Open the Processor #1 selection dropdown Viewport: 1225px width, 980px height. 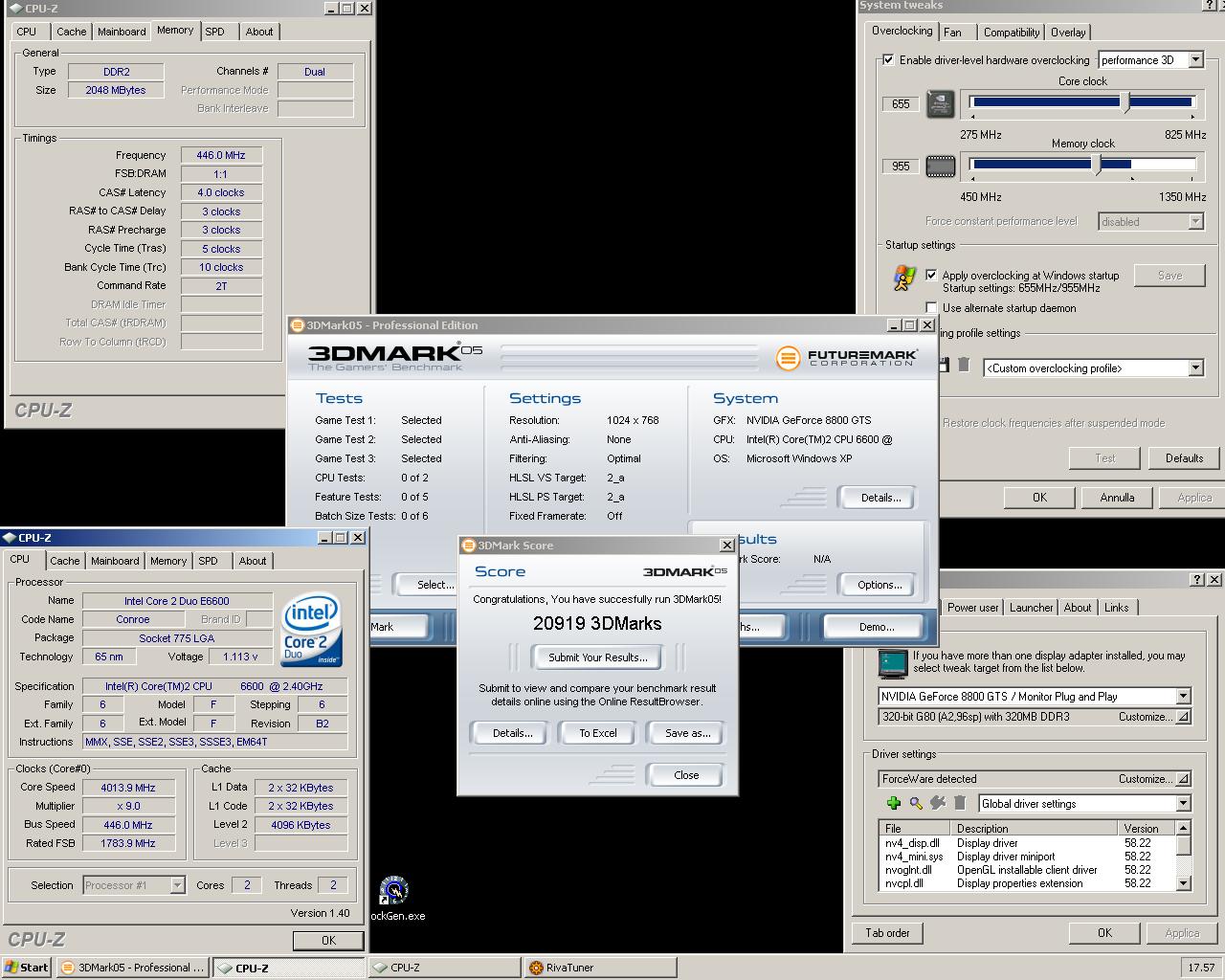click(x=177, y=885)
